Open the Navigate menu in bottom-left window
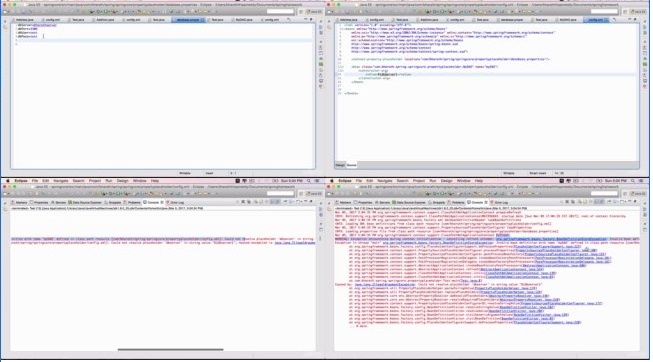The width and height of the screenshot is (653, 362). point(60,181)
